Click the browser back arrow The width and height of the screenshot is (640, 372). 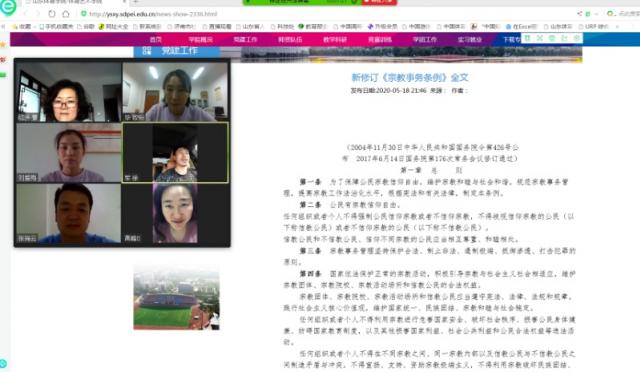[25, 14]
